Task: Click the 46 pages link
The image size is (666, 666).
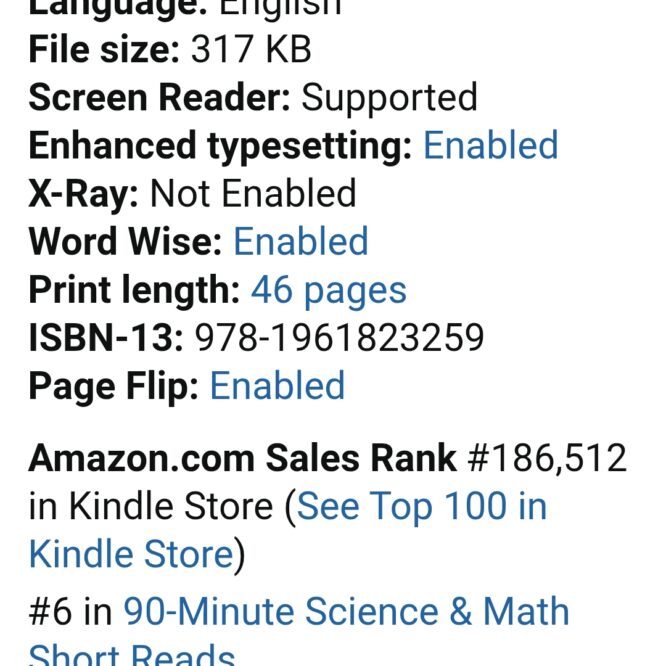Action: pos(328,290)
